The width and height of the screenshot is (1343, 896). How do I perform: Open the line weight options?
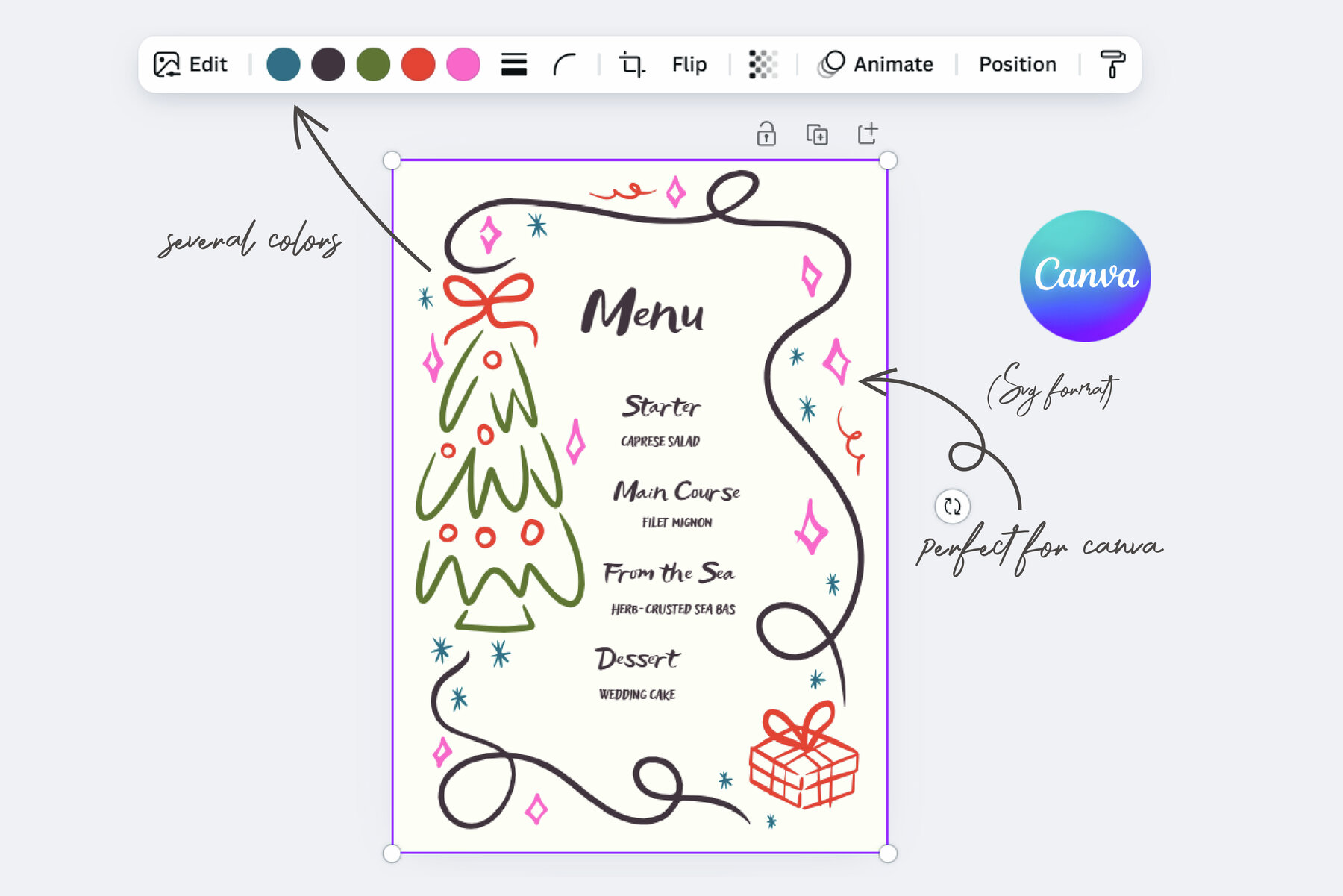tap(514, 64)
